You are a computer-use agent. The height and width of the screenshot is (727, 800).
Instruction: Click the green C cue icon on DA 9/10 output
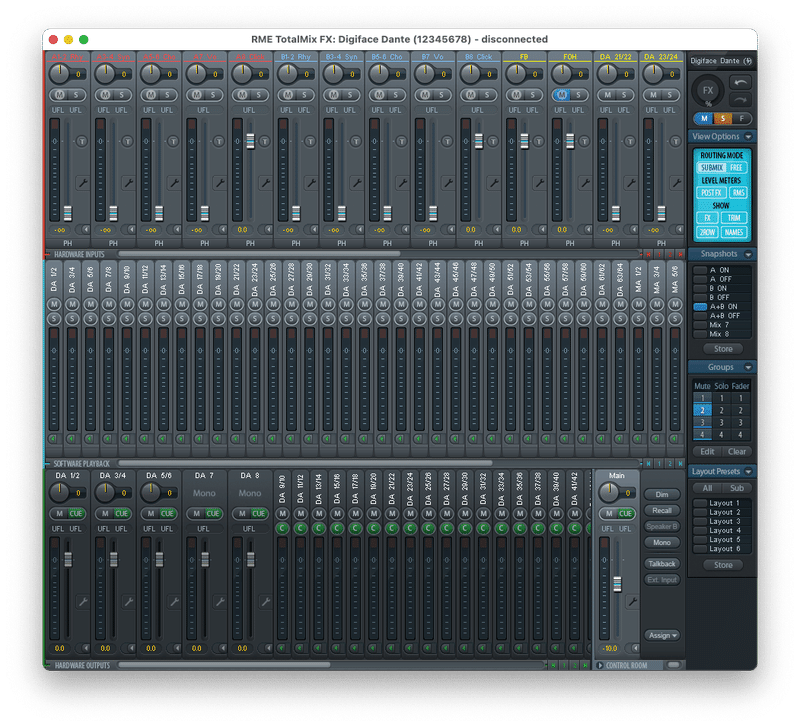coord(282,529)
